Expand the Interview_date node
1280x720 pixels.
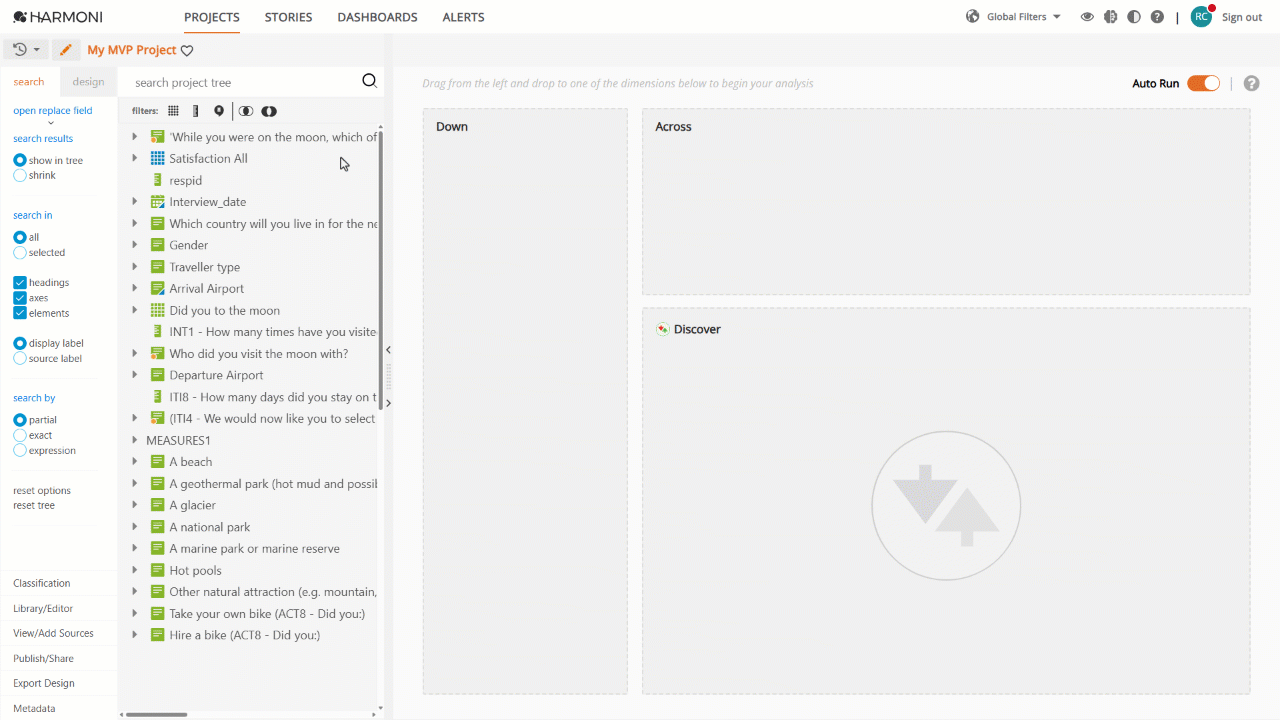135,202
